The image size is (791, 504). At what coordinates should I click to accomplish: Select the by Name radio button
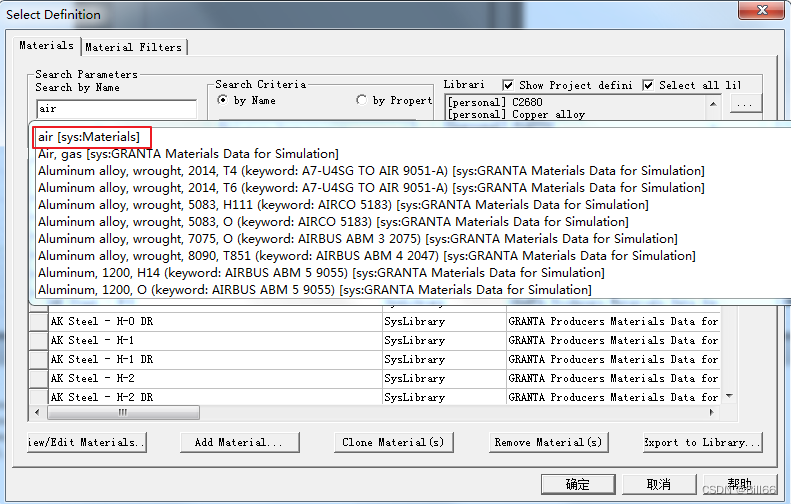222,100
